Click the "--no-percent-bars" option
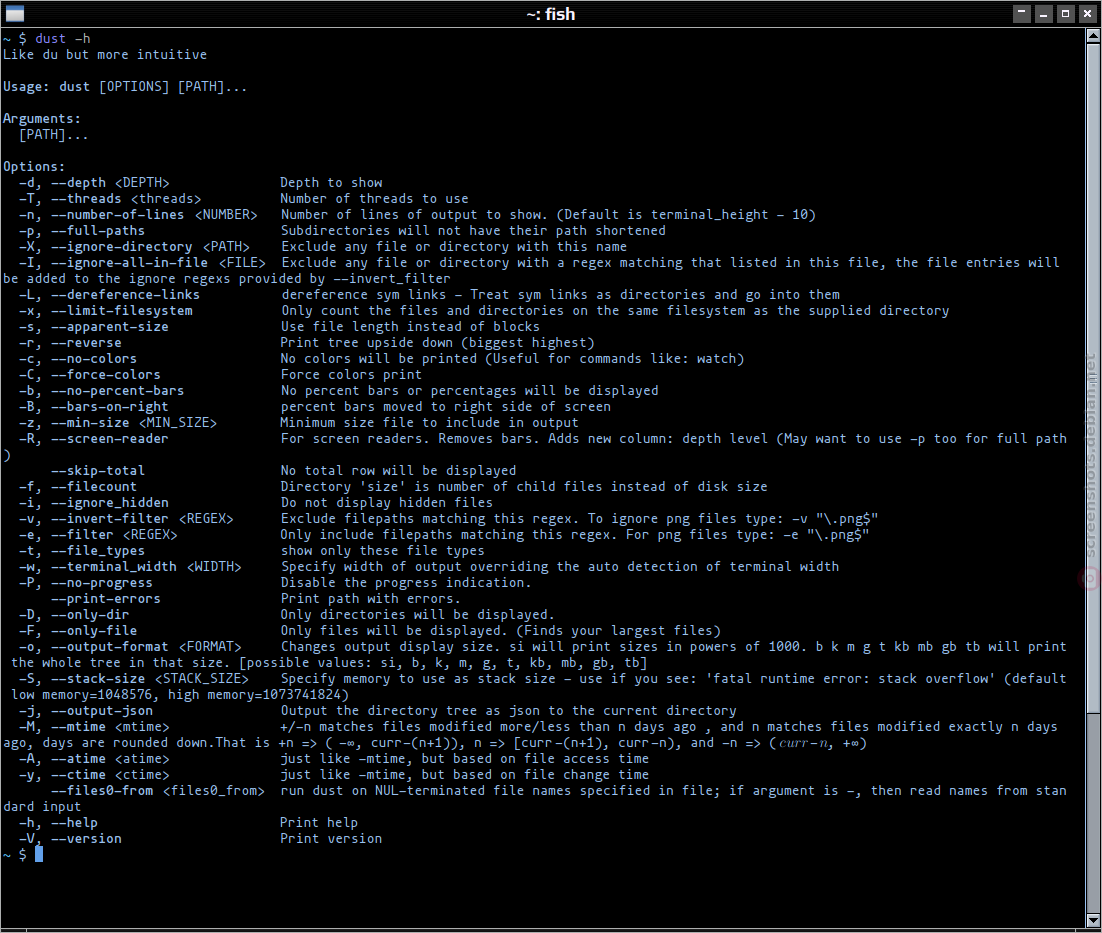This screenshot has height=933, width=1102. coord(117,391)
